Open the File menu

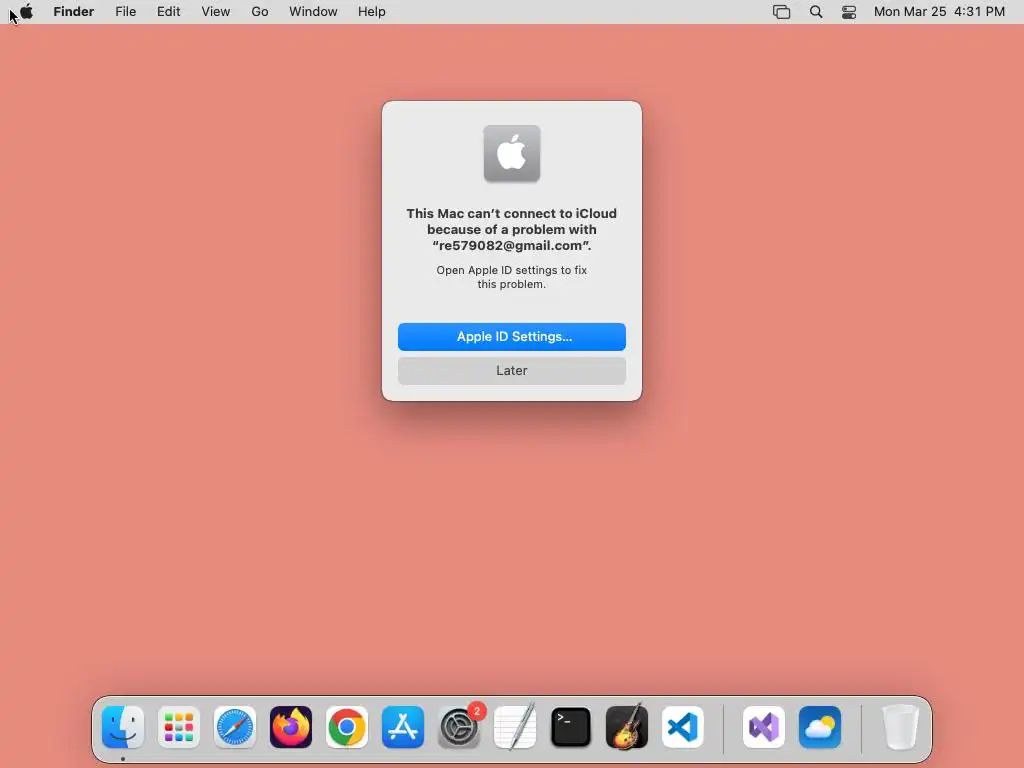pos(125,12)
